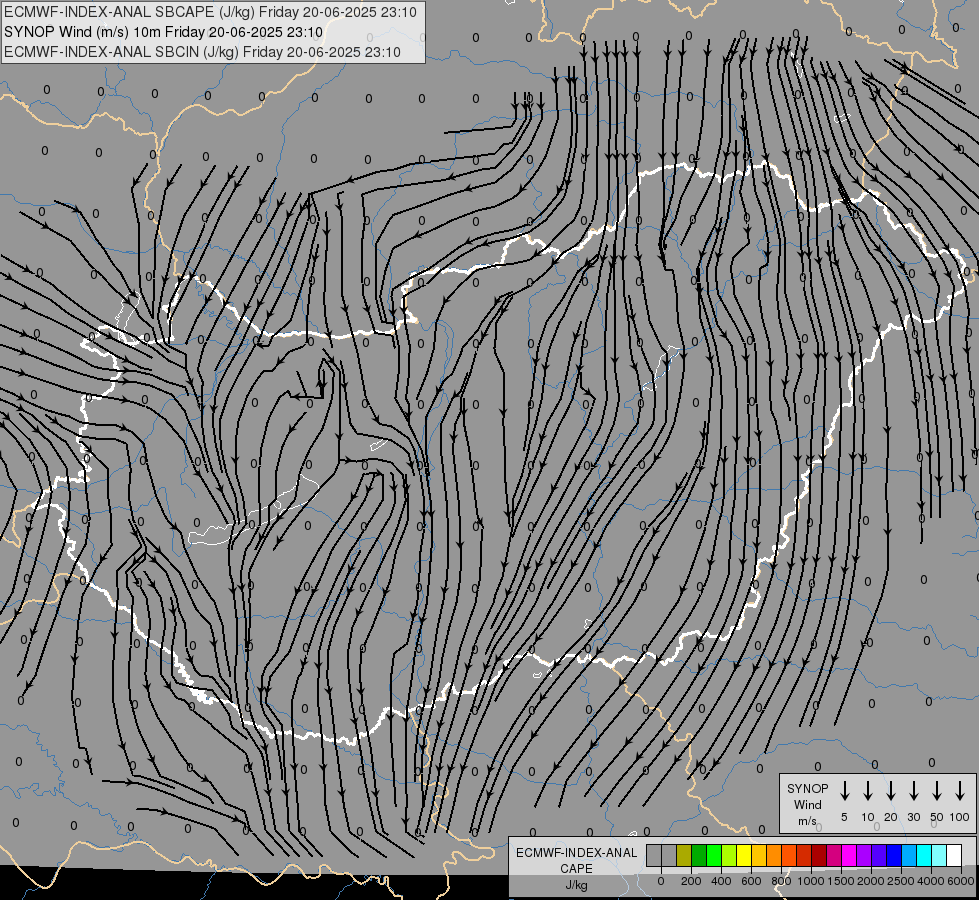
Task: Click the 'ECMWF-INDEX-ANAL' label in color legend
Action: 576,853
